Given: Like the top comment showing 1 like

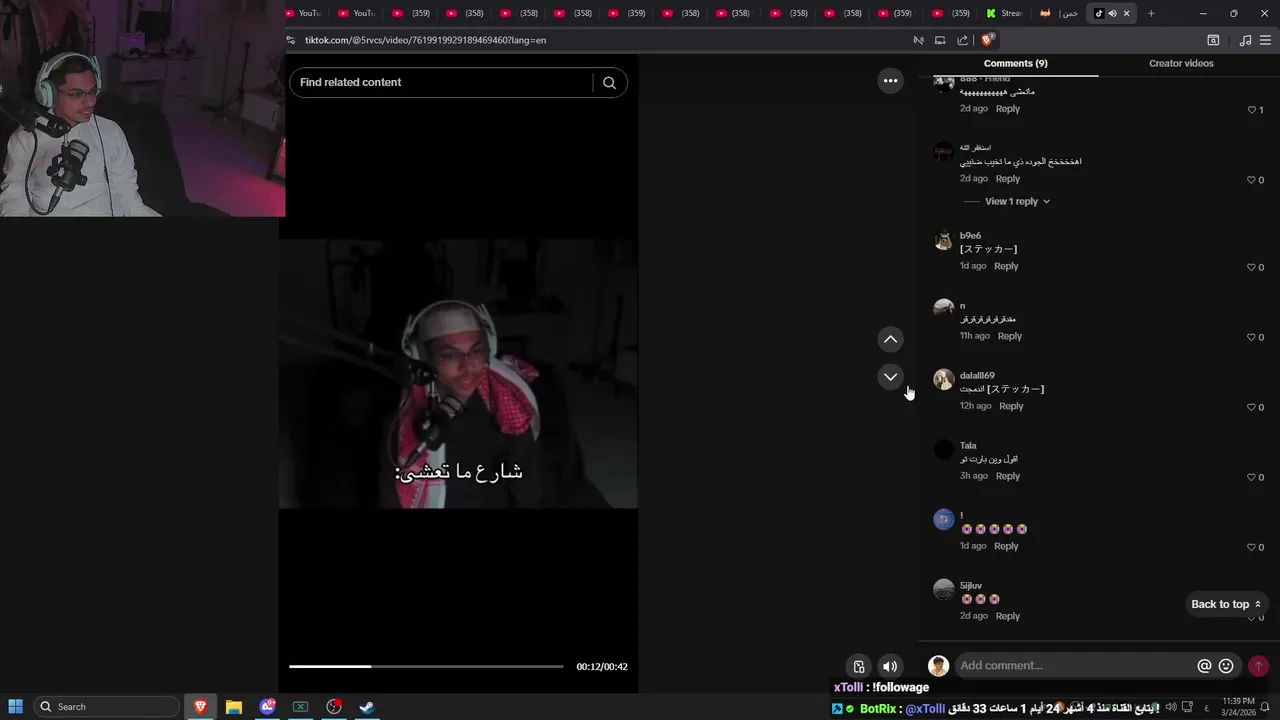Looking at the screenshot, I should point(1251,110).
